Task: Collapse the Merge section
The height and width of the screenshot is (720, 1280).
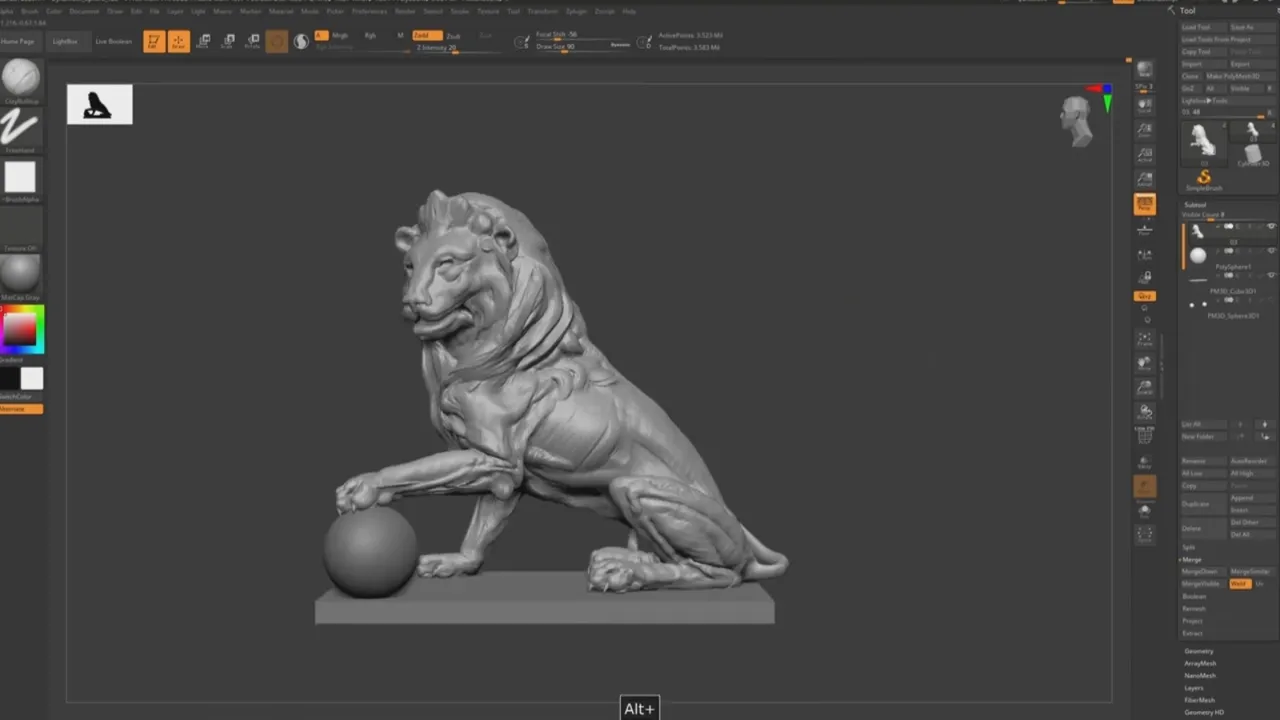Action: point(1192,559)
